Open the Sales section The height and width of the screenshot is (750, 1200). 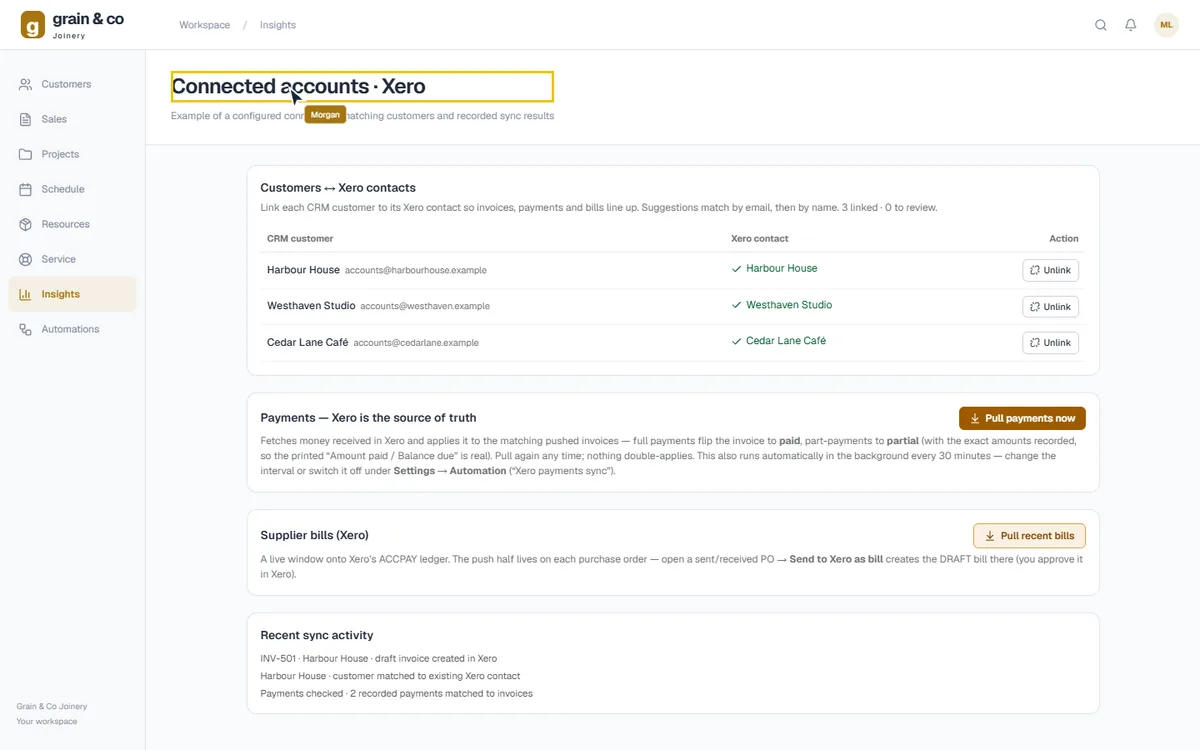tap(72, 119)
